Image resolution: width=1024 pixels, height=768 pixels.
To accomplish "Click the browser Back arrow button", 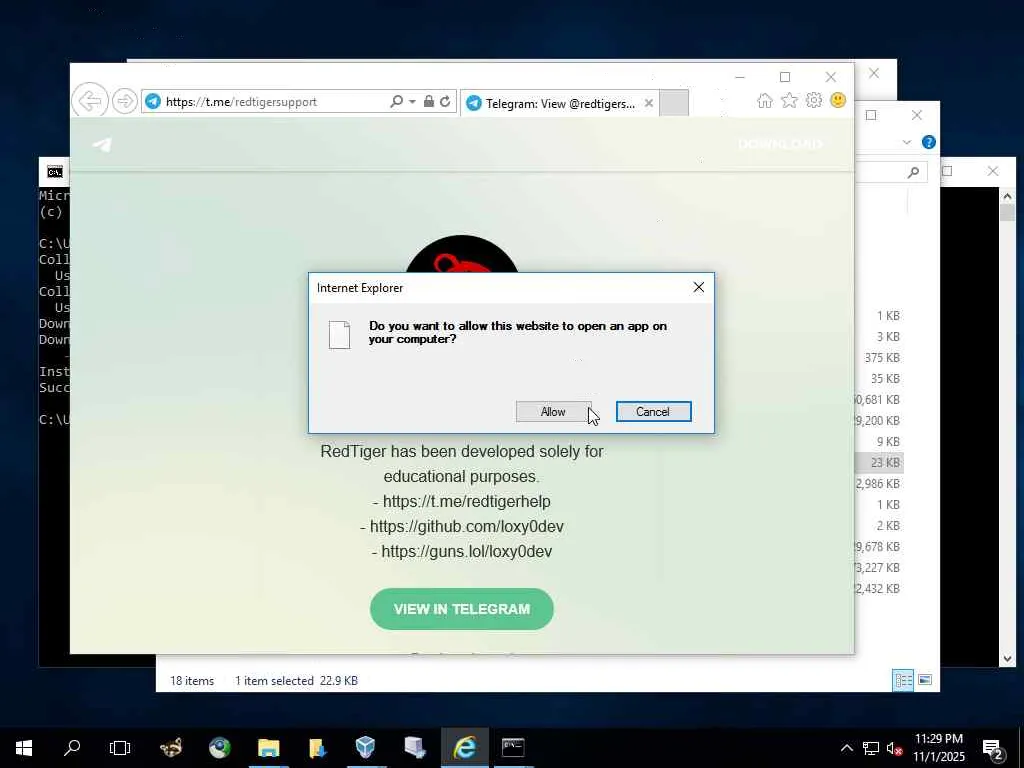I will click(x=89, y=101).
